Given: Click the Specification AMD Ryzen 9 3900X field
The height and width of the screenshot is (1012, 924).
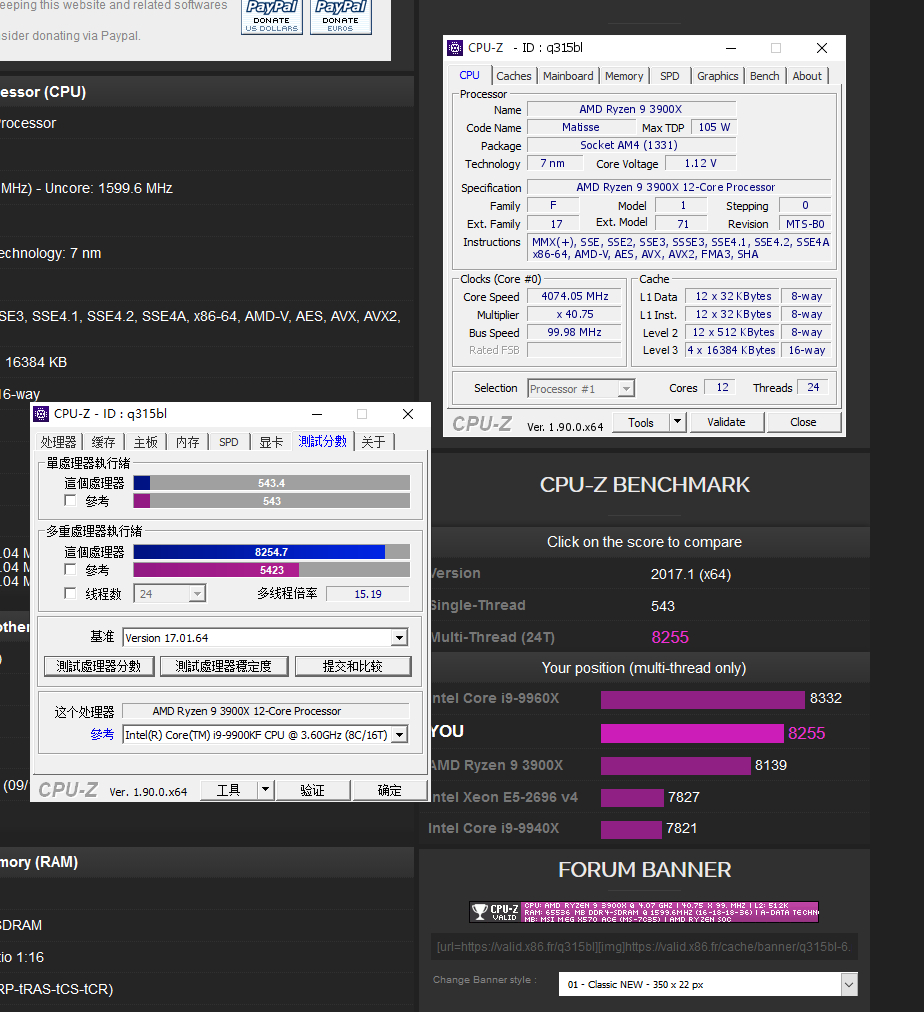Looking at the screenshot, I should click(x=679, y=187).
